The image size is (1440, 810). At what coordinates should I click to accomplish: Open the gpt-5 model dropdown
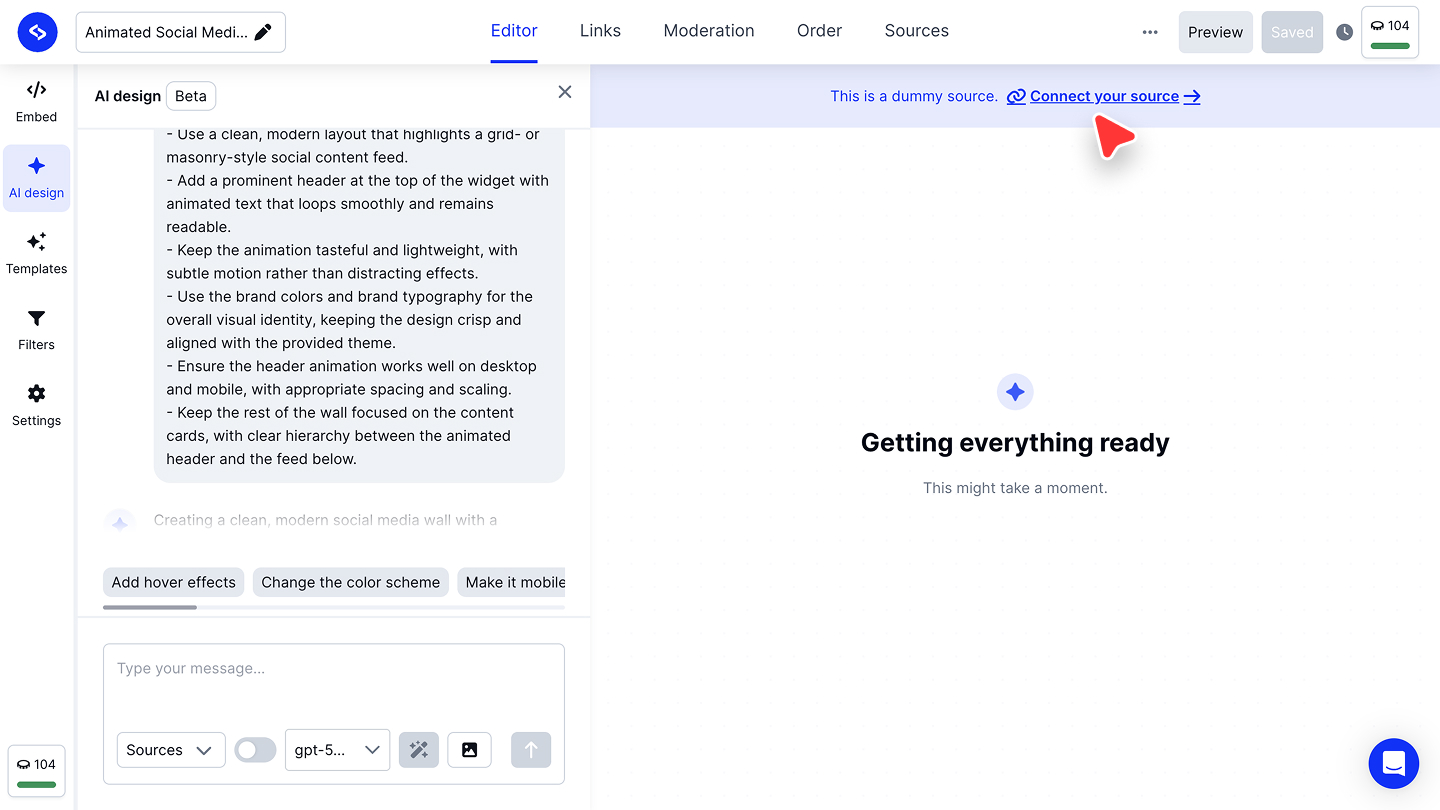pyautogui.click(x=338, y=750)
